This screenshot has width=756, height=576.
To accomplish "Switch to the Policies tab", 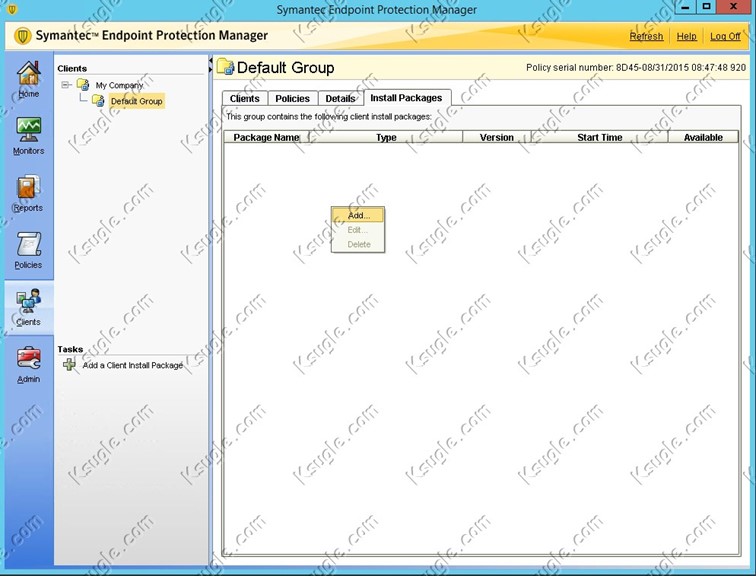I will click(292, 98).
